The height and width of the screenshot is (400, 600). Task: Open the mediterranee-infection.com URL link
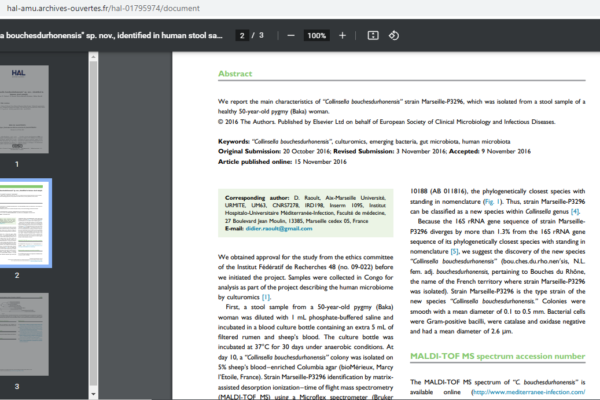[528, 392]
